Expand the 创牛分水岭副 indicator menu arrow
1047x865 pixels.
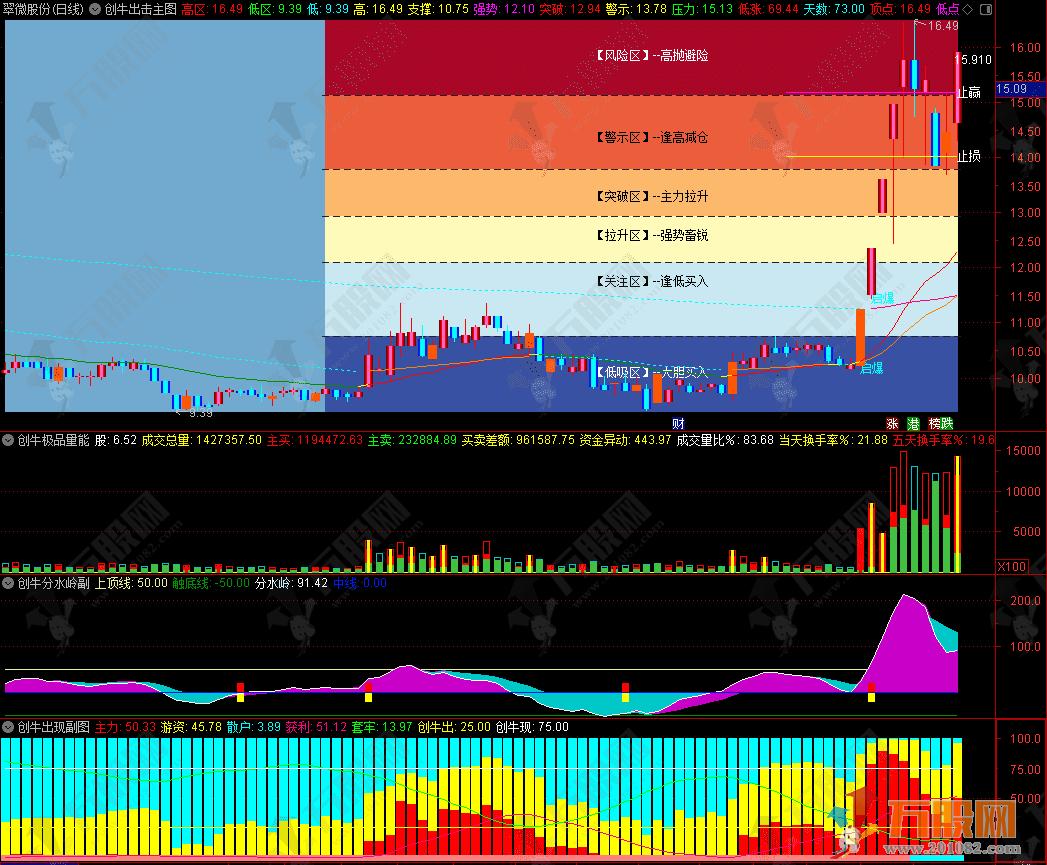[x=8, y=583]
